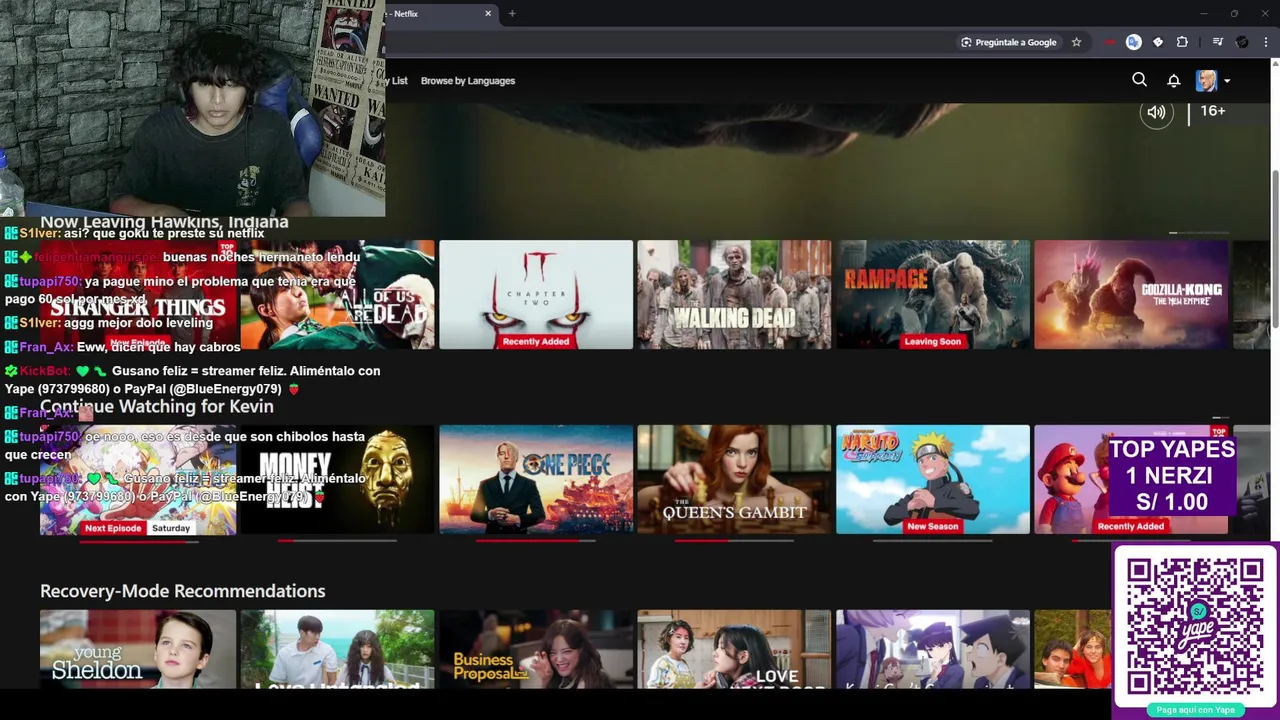Open IT Chapter Two thumbnail
The height and width of the screenshot is (720, 1280).
click(536, 294)
